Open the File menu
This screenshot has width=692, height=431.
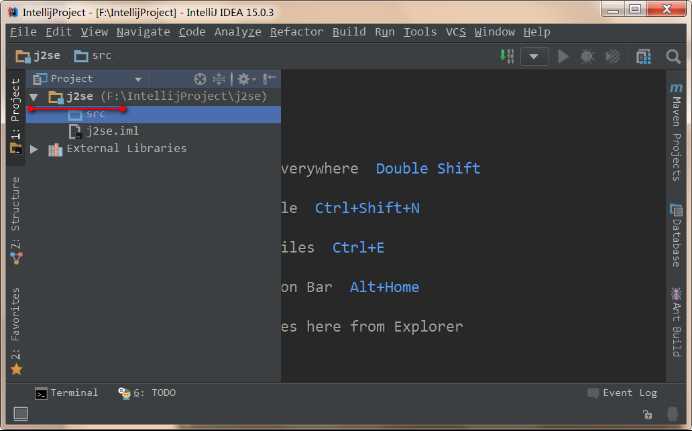pyautogui.click(x=23, y=32)
